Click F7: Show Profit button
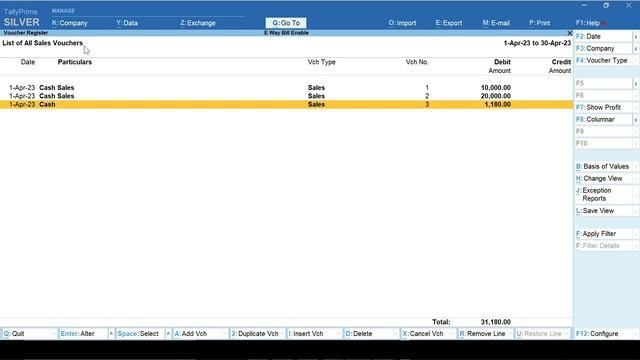The image size is (640, 360). click(603, 107)
